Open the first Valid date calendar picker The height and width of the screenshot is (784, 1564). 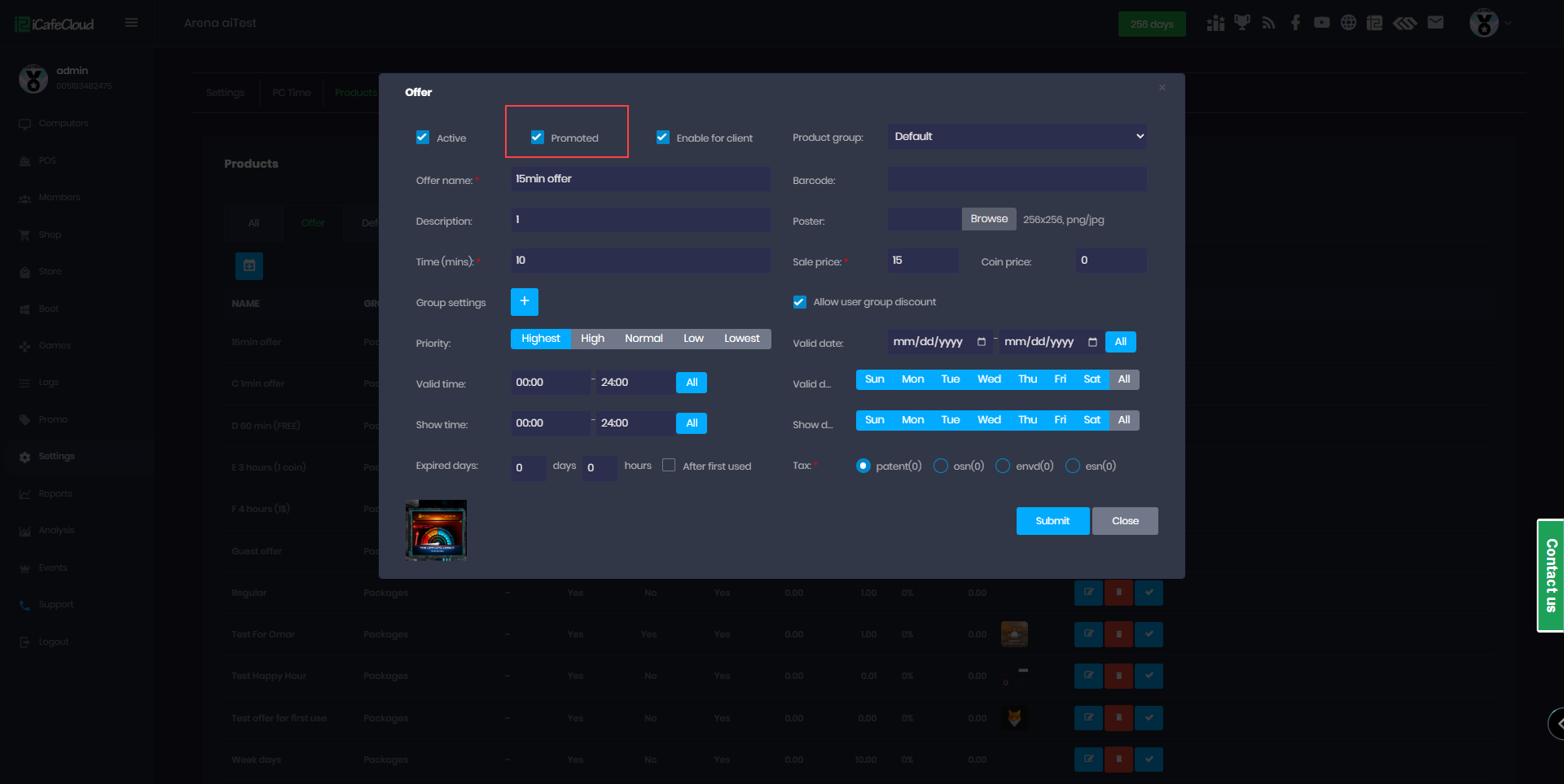pos(981,342)
